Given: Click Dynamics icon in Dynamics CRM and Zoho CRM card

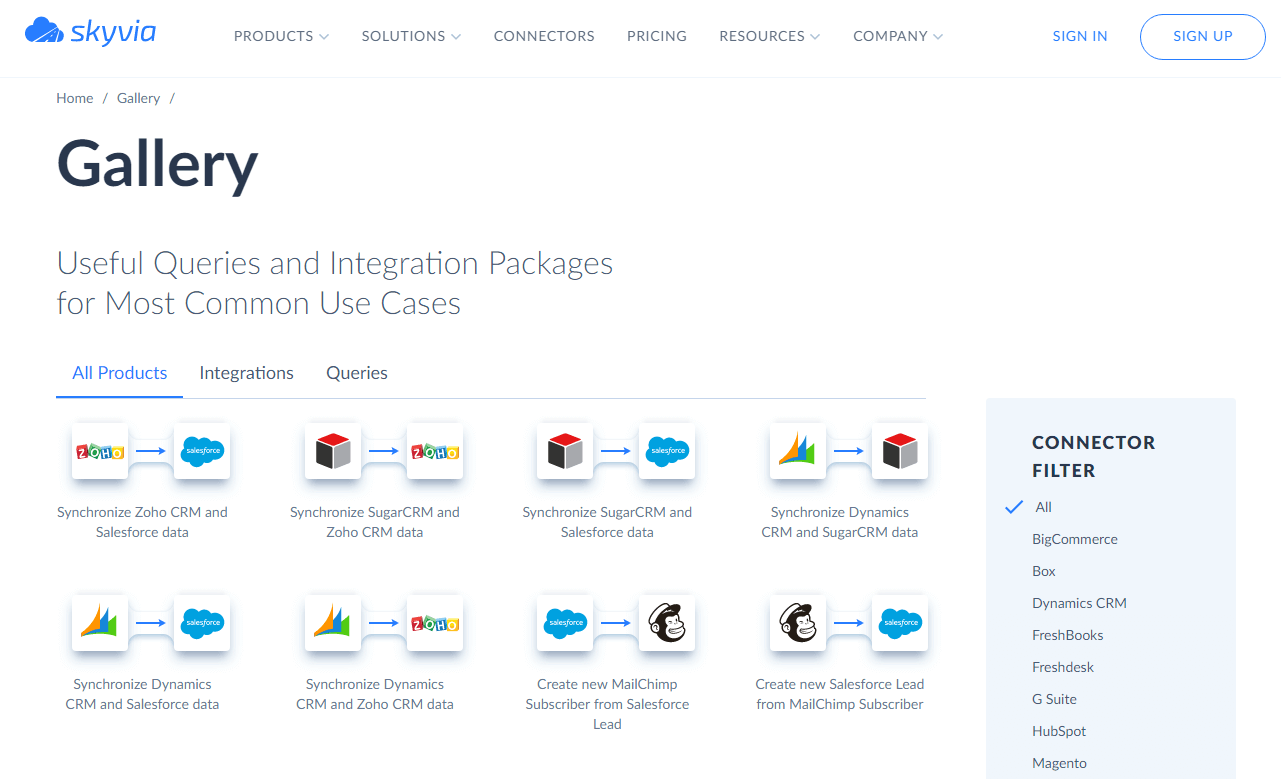Looking at the screenshot, I should (333, 623).
